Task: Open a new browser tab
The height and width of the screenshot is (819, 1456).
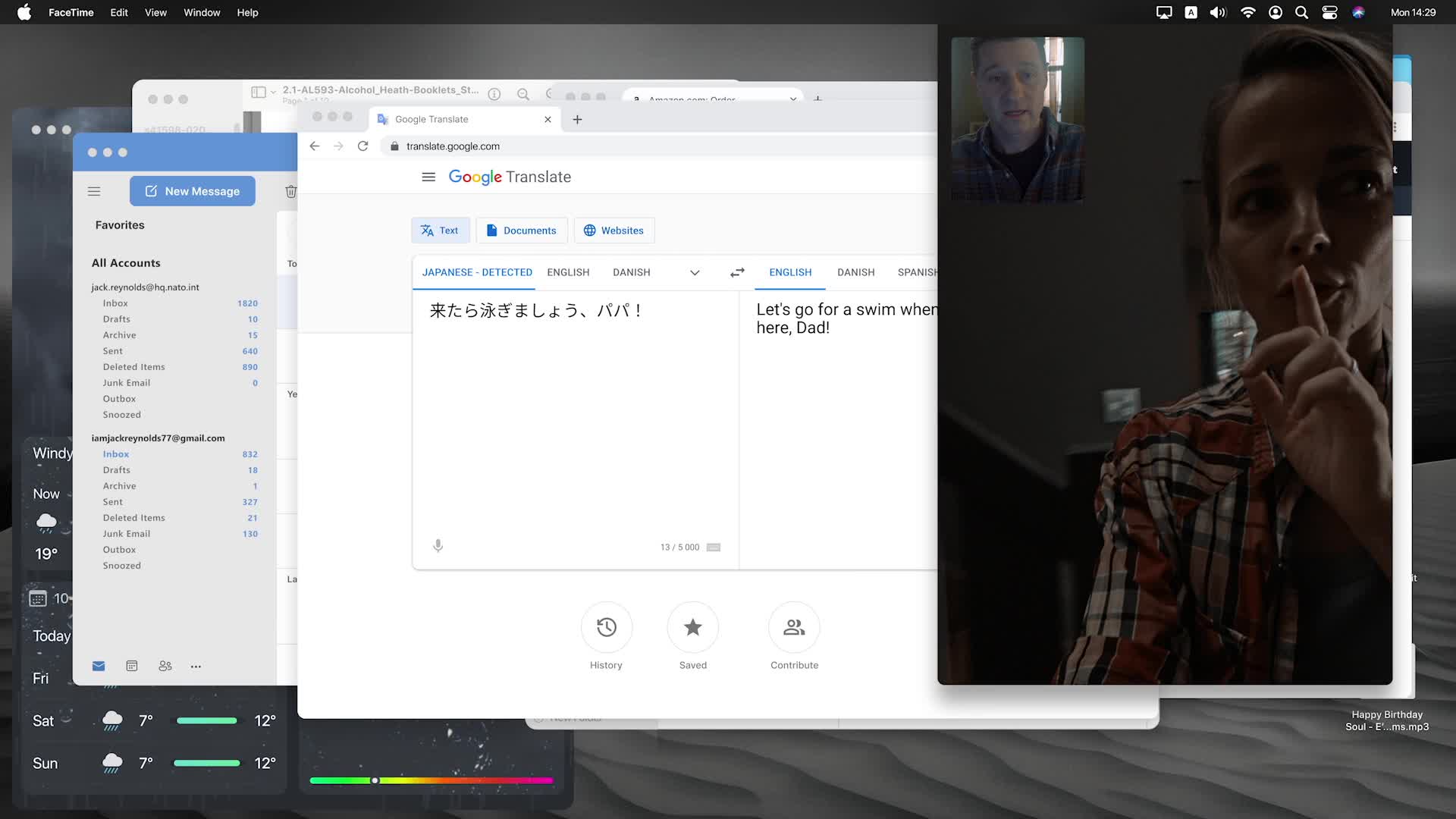Action: point(577,119)
